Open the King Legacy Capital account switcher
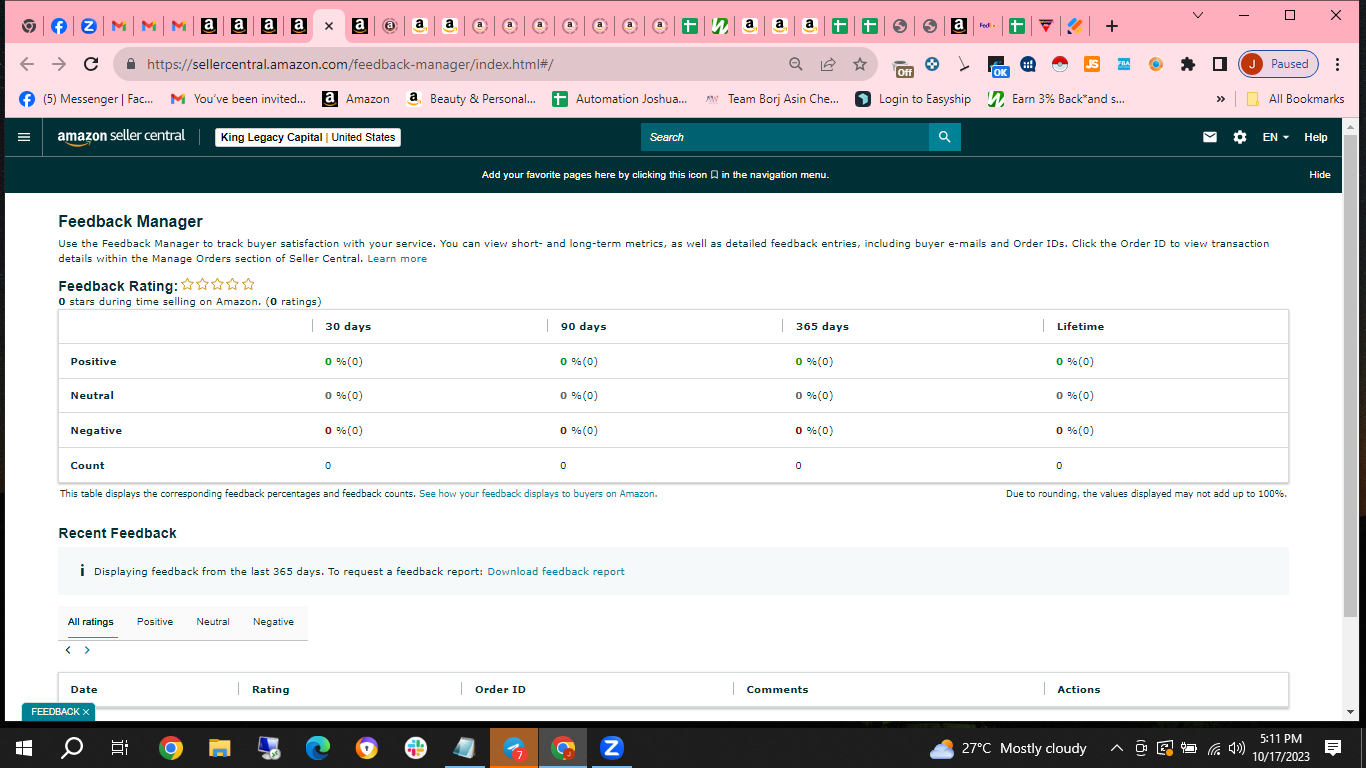 tap(308, 137)
